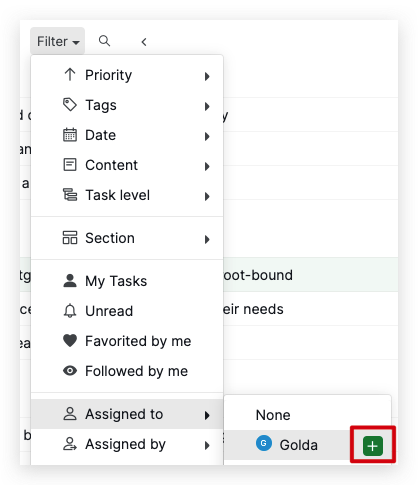Click the search magnifier icon
This screenshot has height=485, width=418.
(104, 41)
